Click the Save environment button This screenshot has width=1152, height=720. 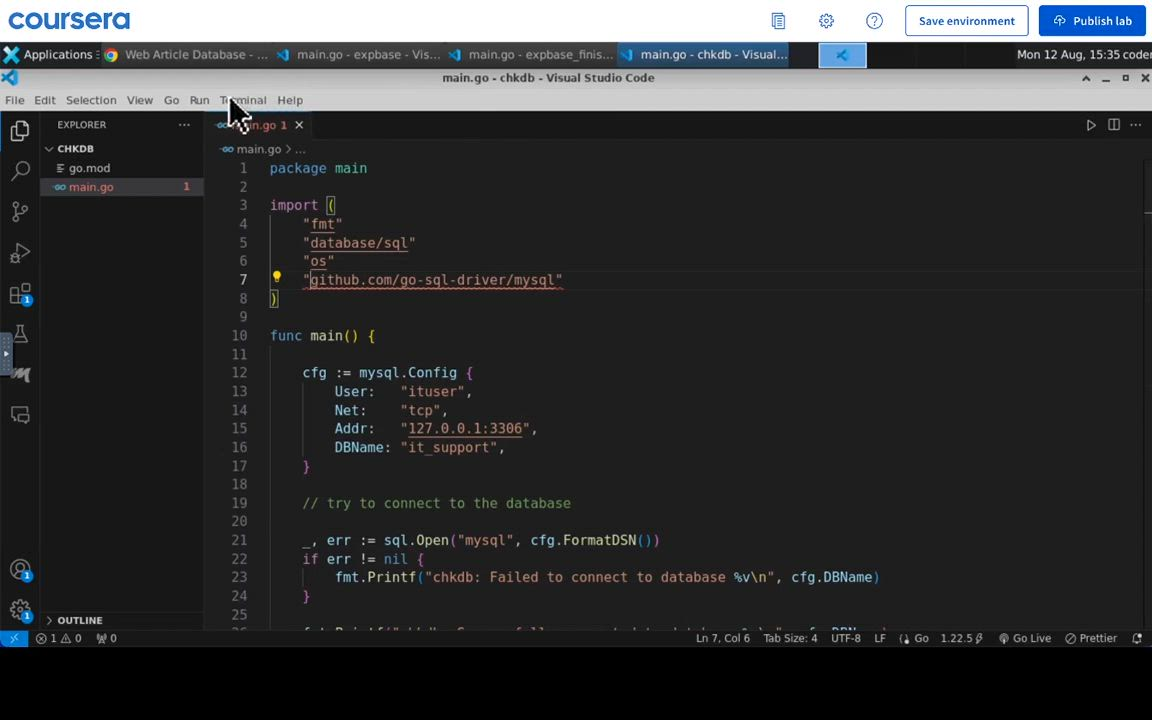click(966, 21)
